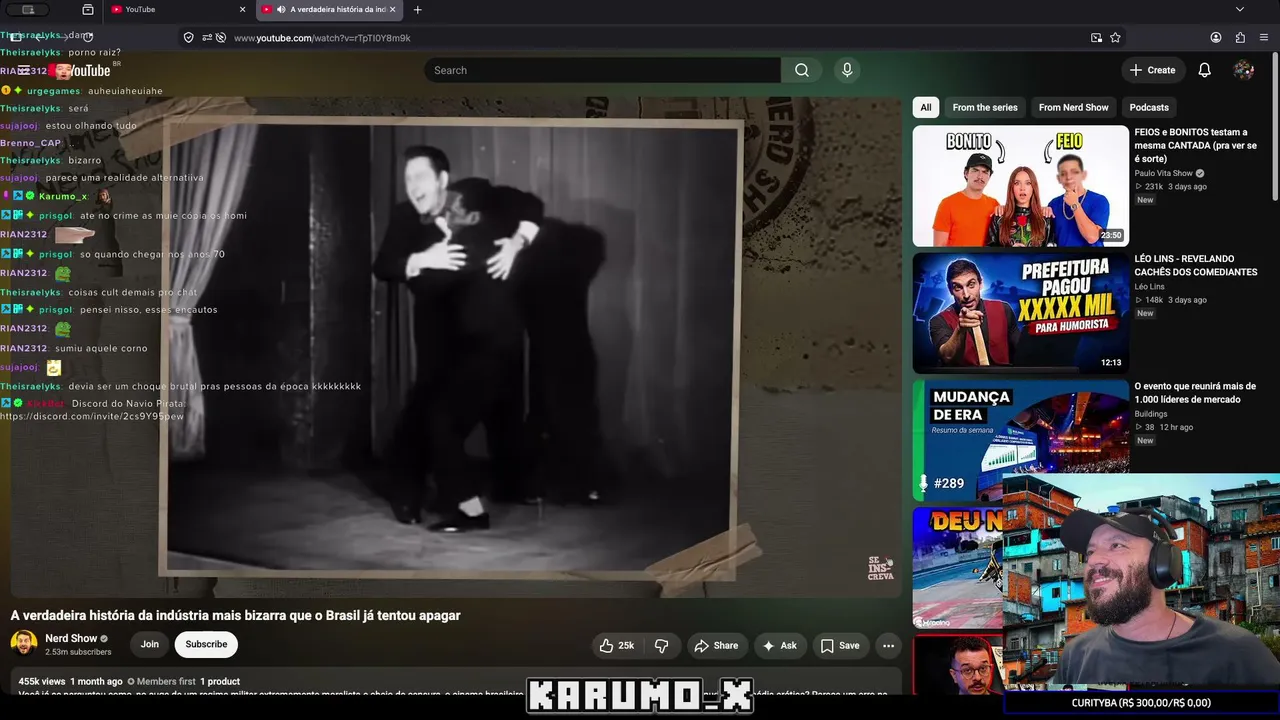Switch to the first YouTube tab

(x=178, y=10)
